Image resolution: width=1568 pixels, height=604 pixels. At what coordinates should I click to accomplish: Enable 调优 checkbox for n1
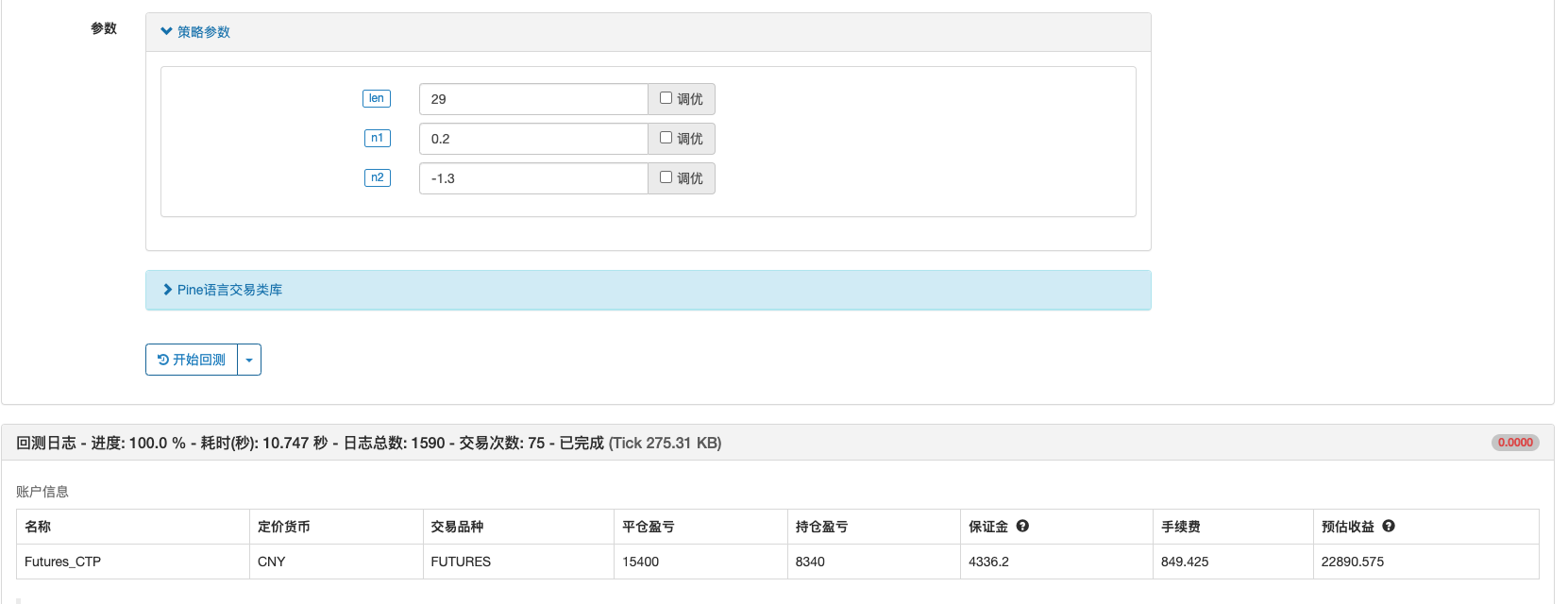666,138
